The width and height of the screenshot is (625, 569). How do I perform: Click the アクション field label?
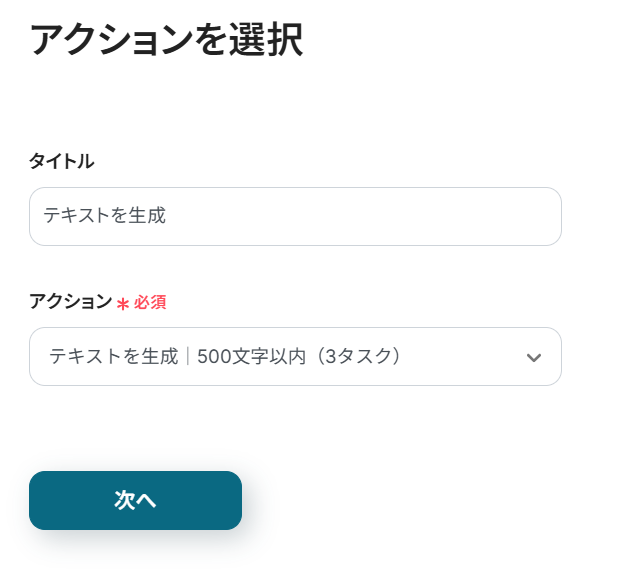coord(70,302)
